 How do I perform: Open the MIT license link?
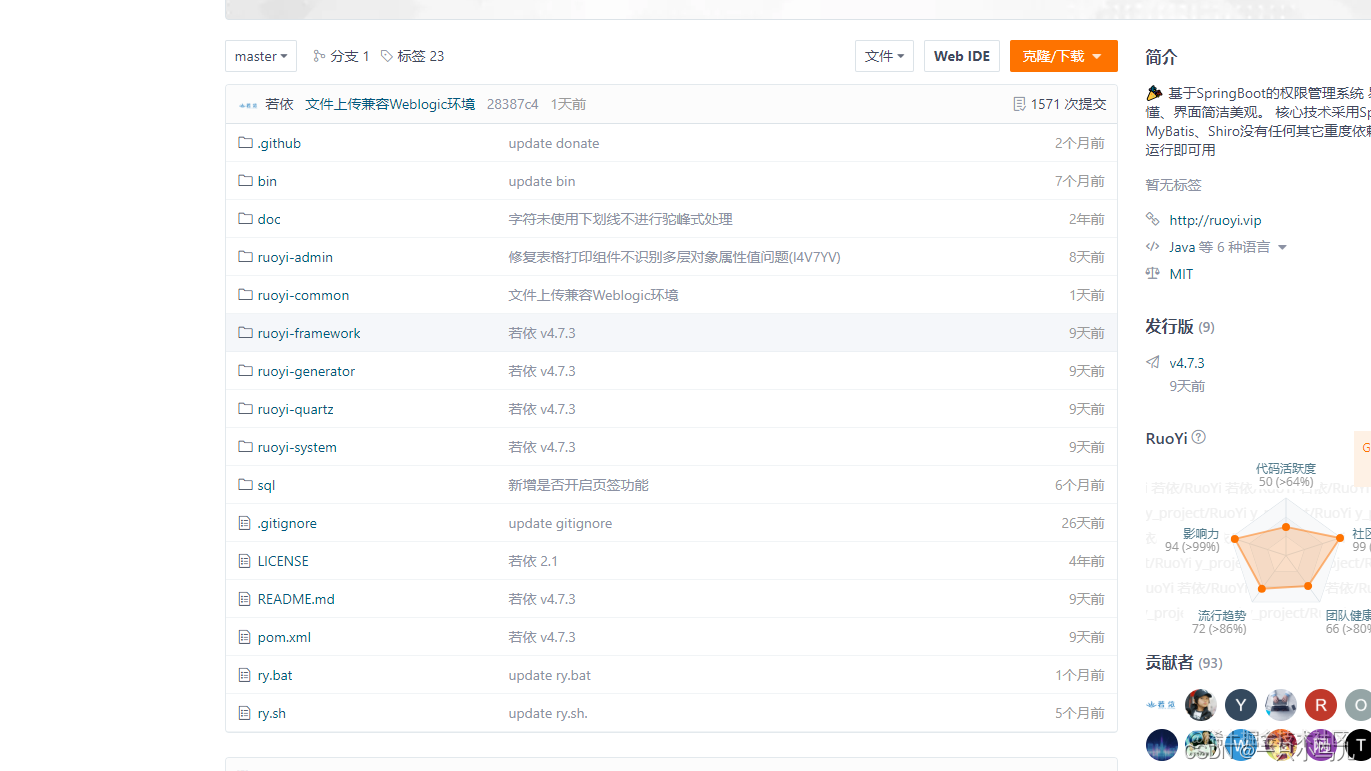click(x=1181, y=274)
